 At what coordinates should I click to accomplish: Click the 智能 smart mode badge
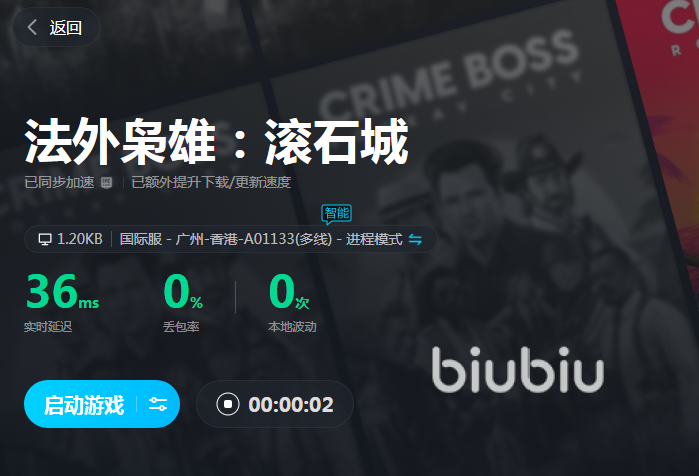(x=337, y=214)
